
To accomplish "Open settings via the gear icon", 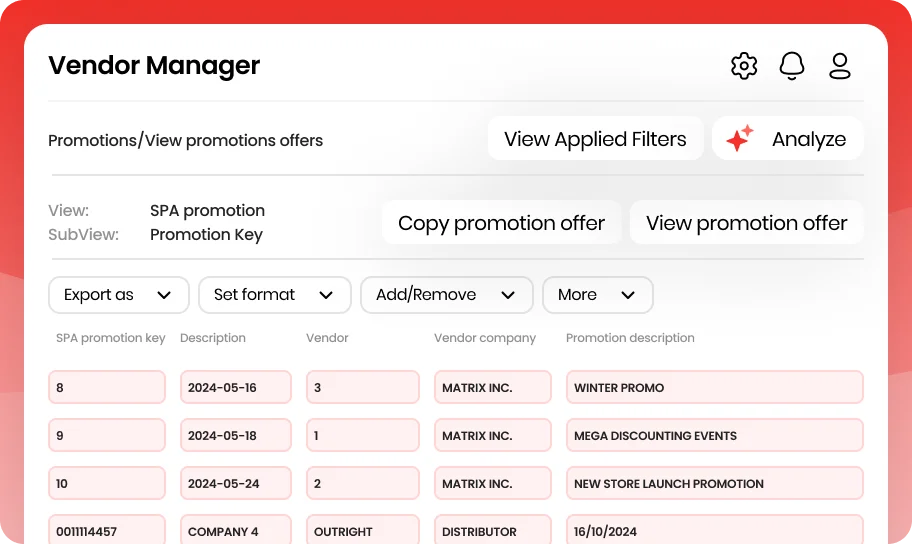I will click(x=744, y=66).
